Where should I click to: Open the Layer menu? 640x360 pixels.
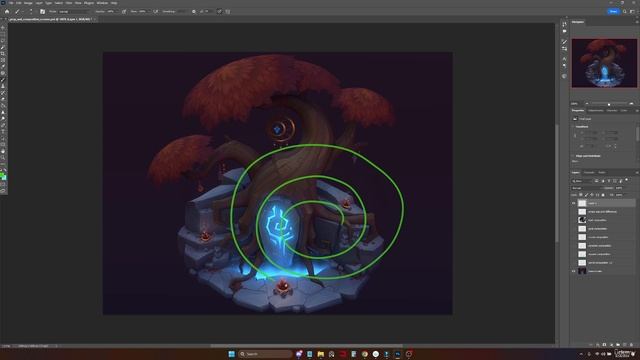point(38,3)
